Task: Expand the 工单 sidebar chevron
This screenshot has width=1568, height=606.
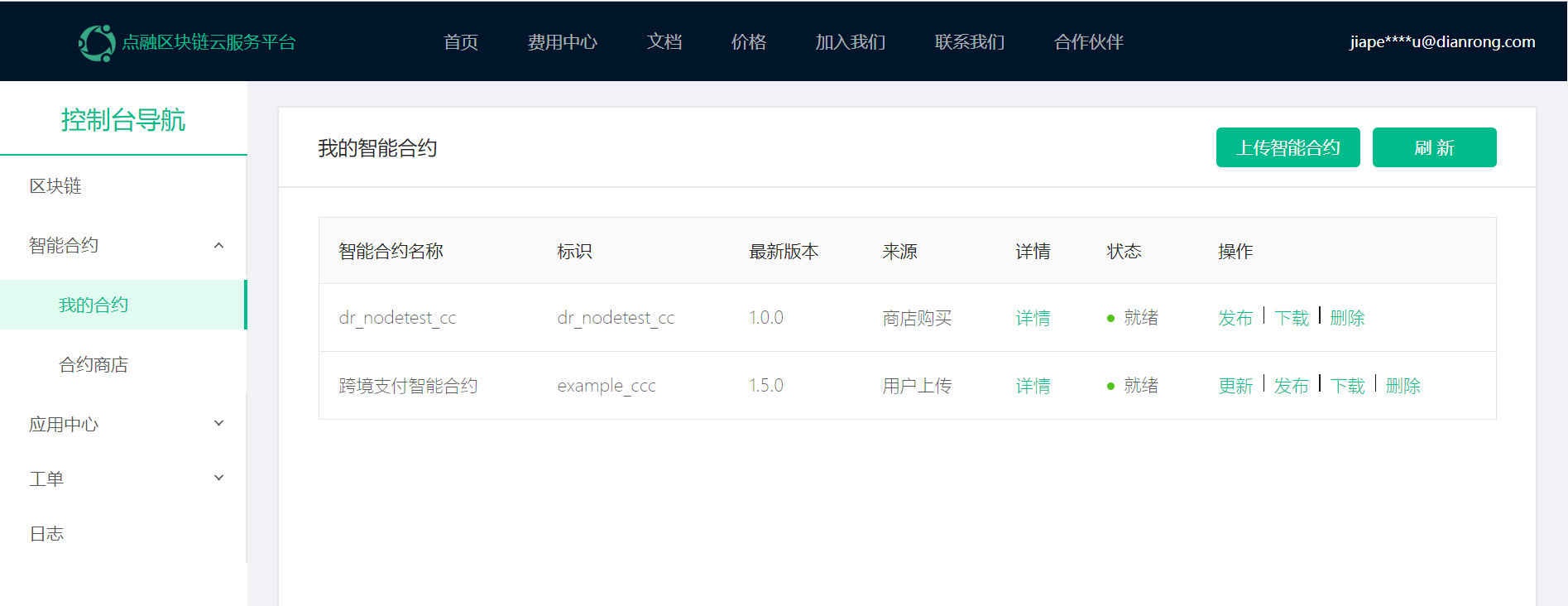Action: [218, 478]
